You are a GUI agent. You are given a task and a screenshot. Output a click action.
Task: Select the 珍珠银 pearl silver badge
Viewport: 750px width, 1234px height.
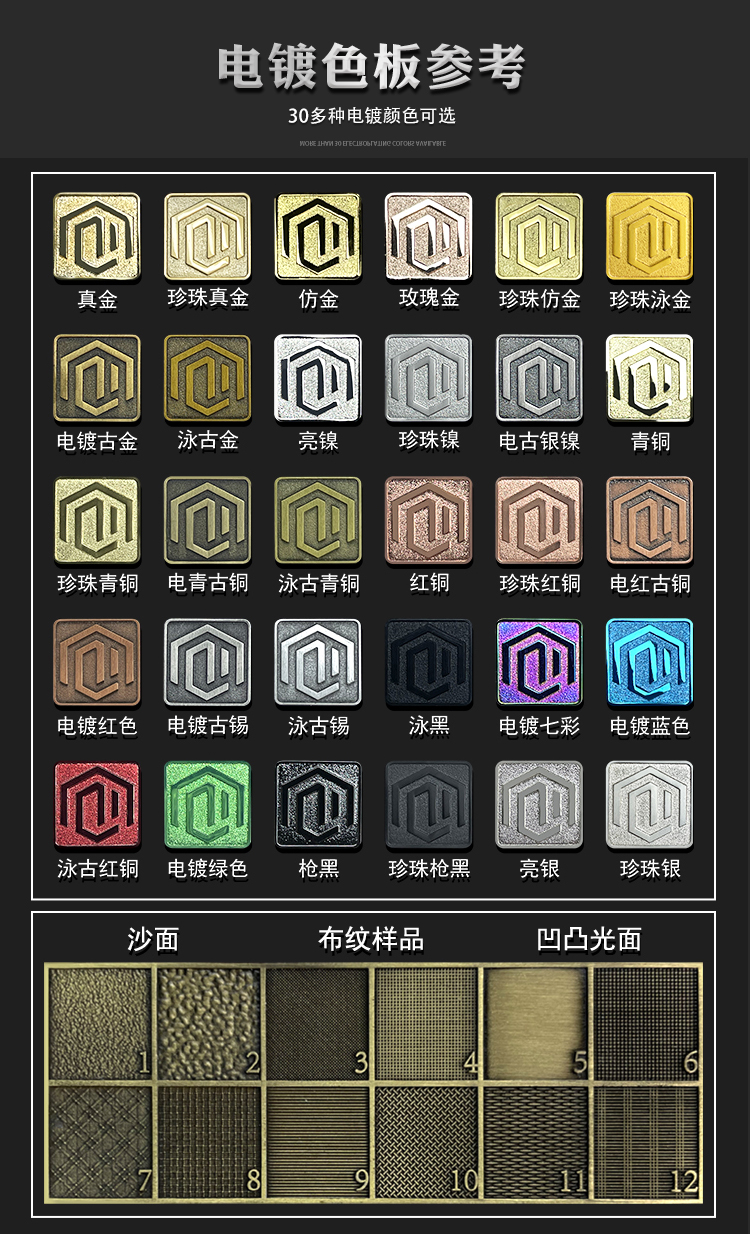650,805
